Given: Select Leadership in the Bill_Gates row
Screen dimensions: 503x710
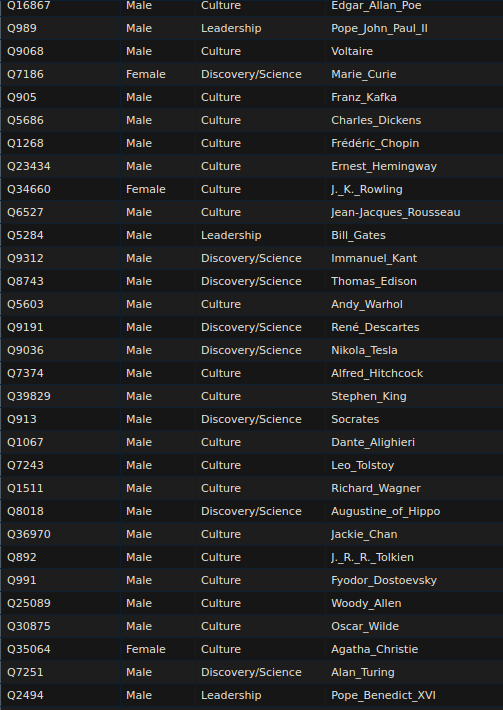Looking at the screenshot, I should [x=260, y=235].
